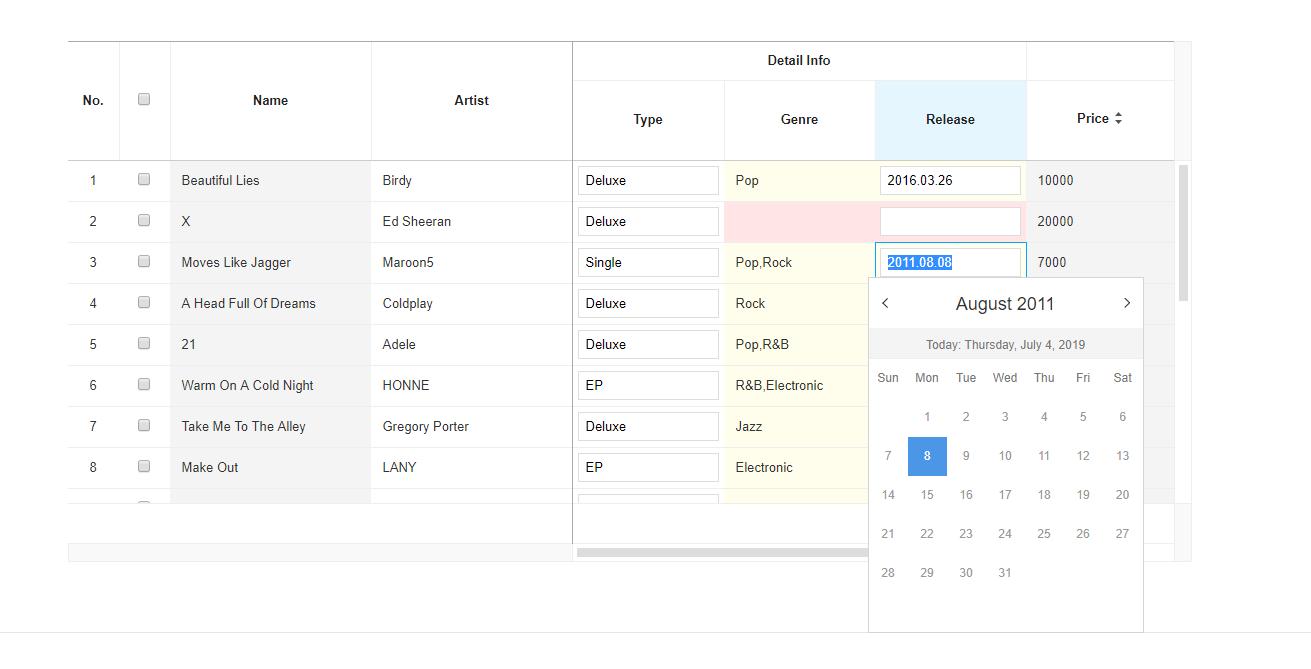Click the Release column header
The width and height of the screenshot is (1311, 669).
coord(950,120)
